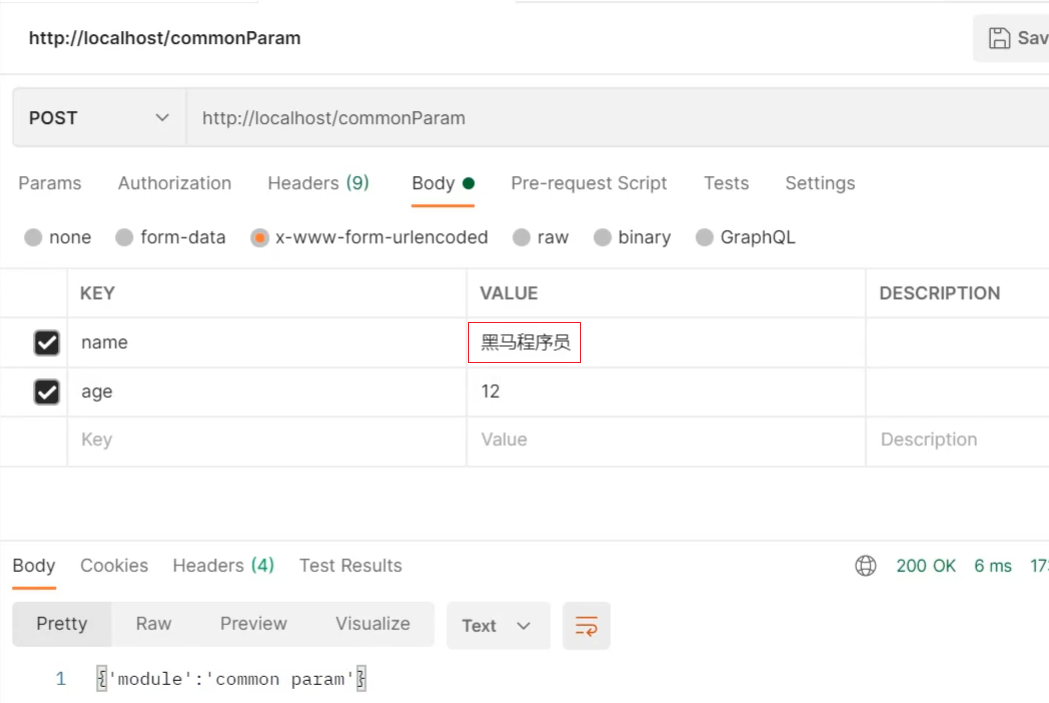Select the binary body radio button

coord(602,237)
